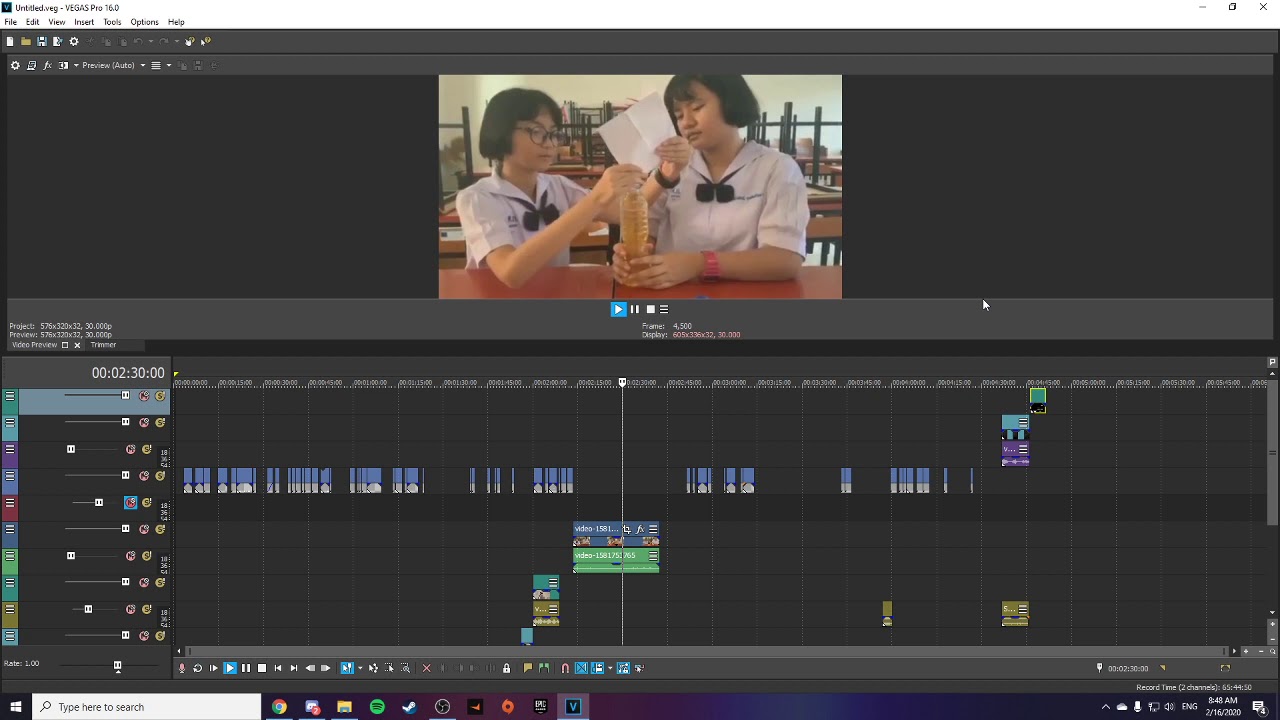Toggle Enable Snapping magnet icon

(x=565, y=668)
